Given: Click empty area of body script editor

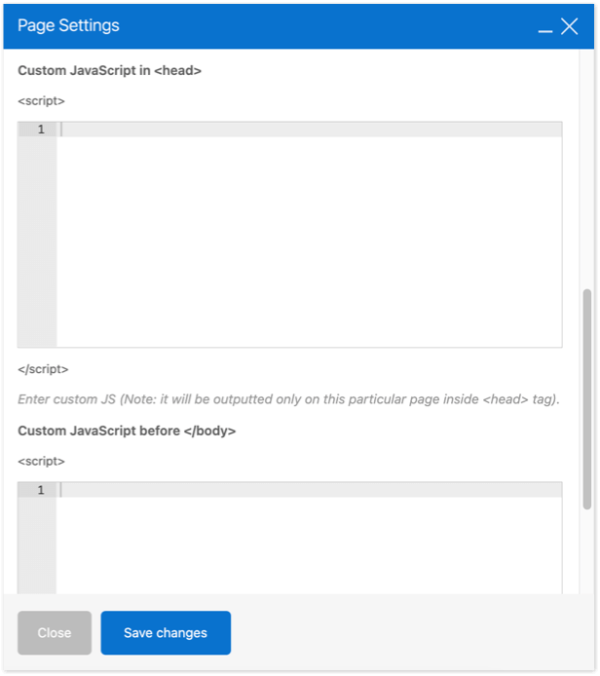Looking at the screenshot, I should click(309, 545).
